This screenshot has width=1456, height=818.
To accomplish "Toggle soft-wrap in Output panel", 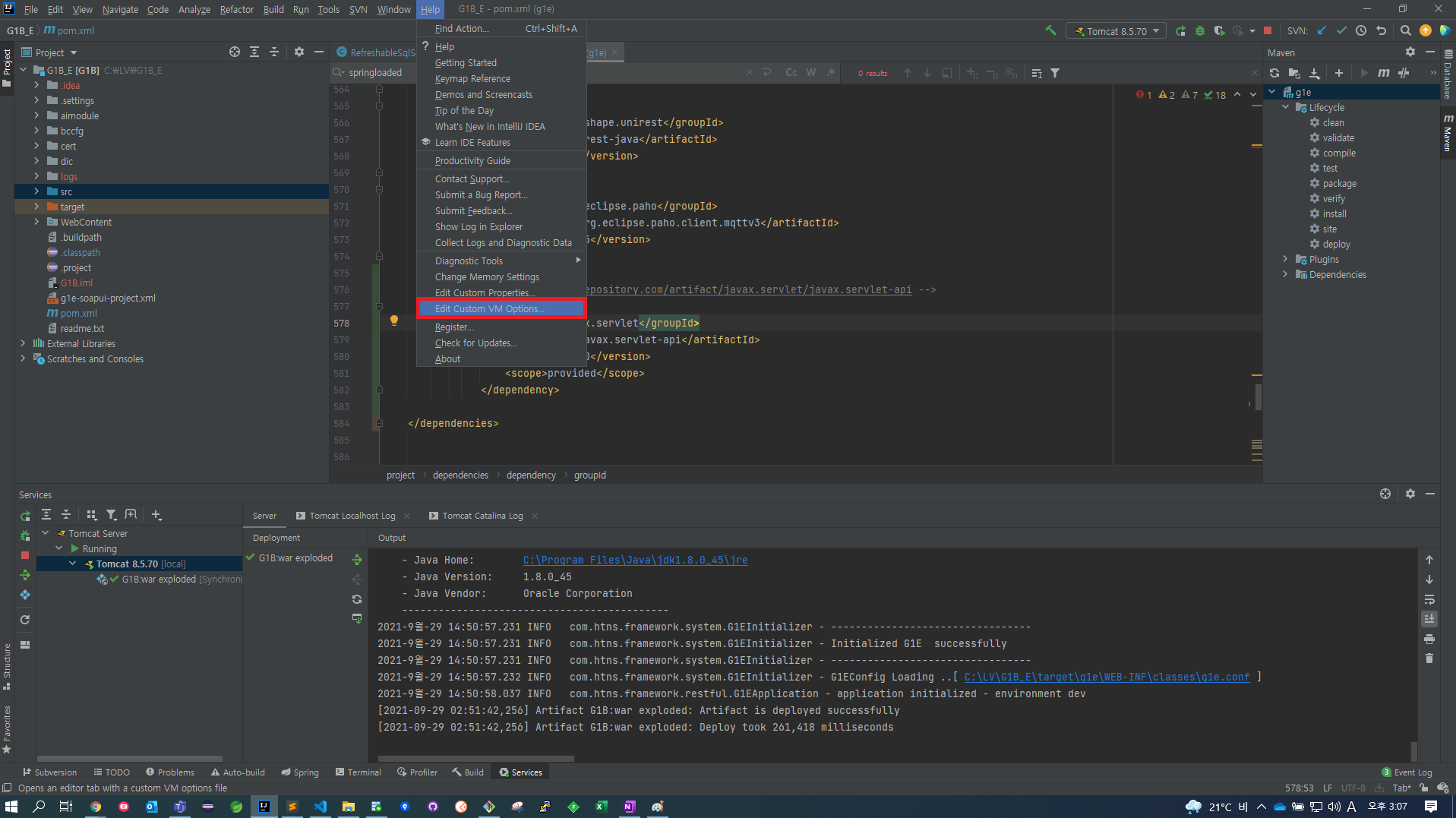I will pyautogui.click(x=1429, y=599).
